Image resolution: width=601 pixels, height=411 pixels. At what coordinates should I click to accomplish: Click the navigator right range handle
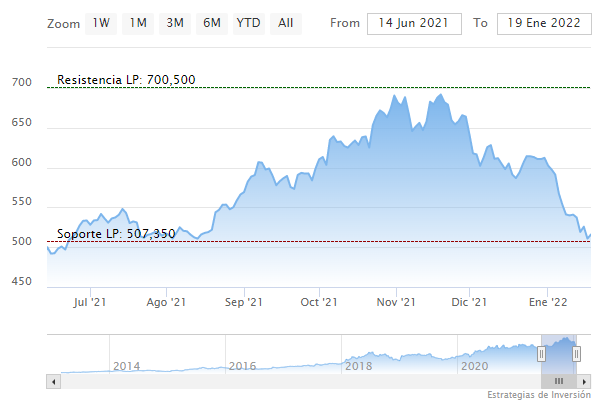pyautogui.click(x=576, y=353)
